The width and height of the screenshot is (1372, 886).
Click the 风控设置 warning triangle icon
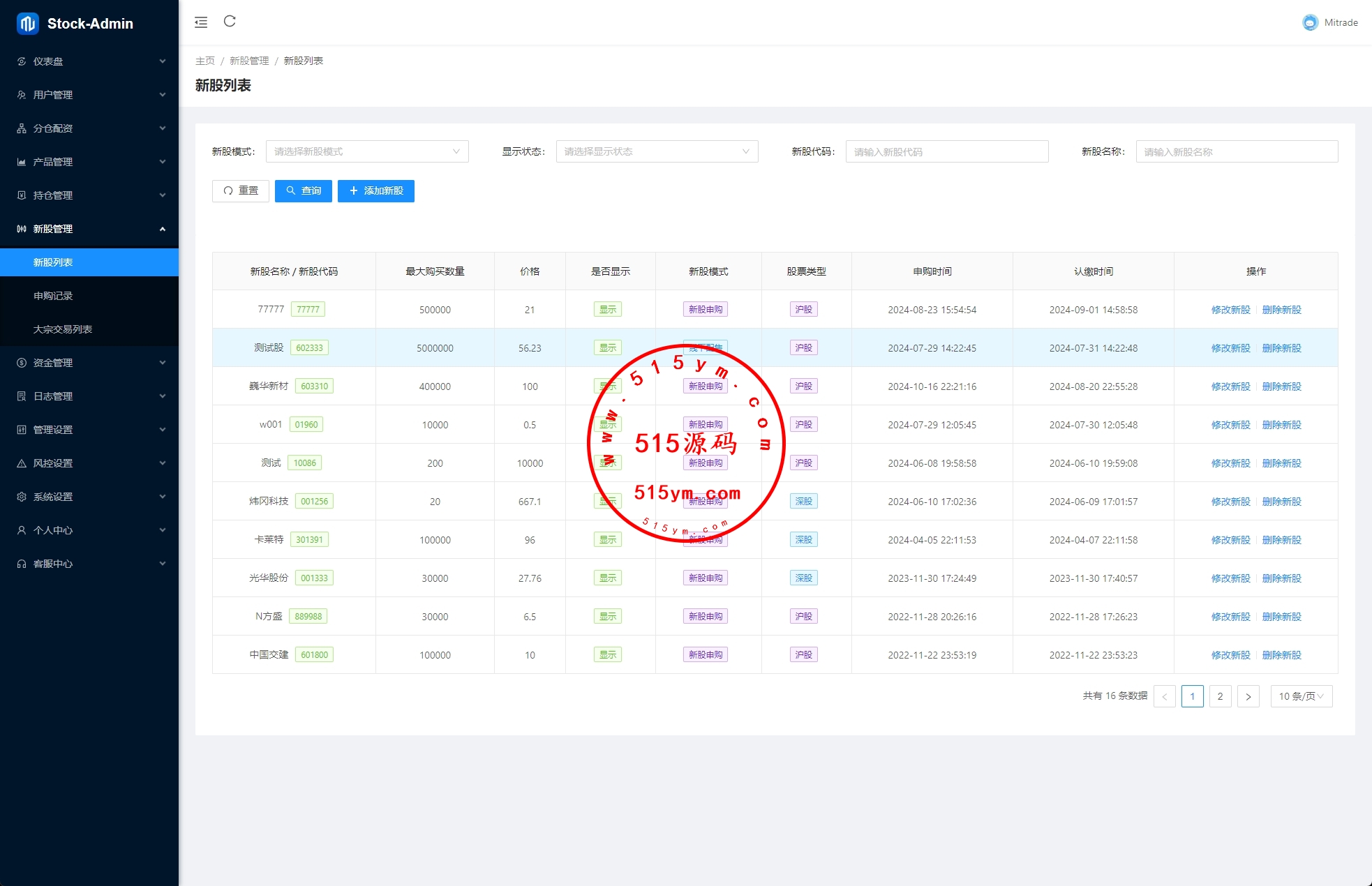click(22, 463)
